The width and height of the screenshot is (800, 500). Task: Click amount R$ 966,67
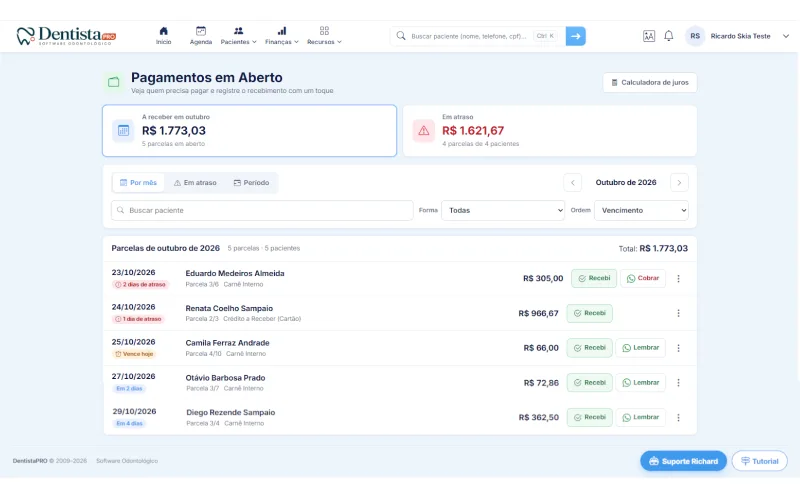click(538, 313)
